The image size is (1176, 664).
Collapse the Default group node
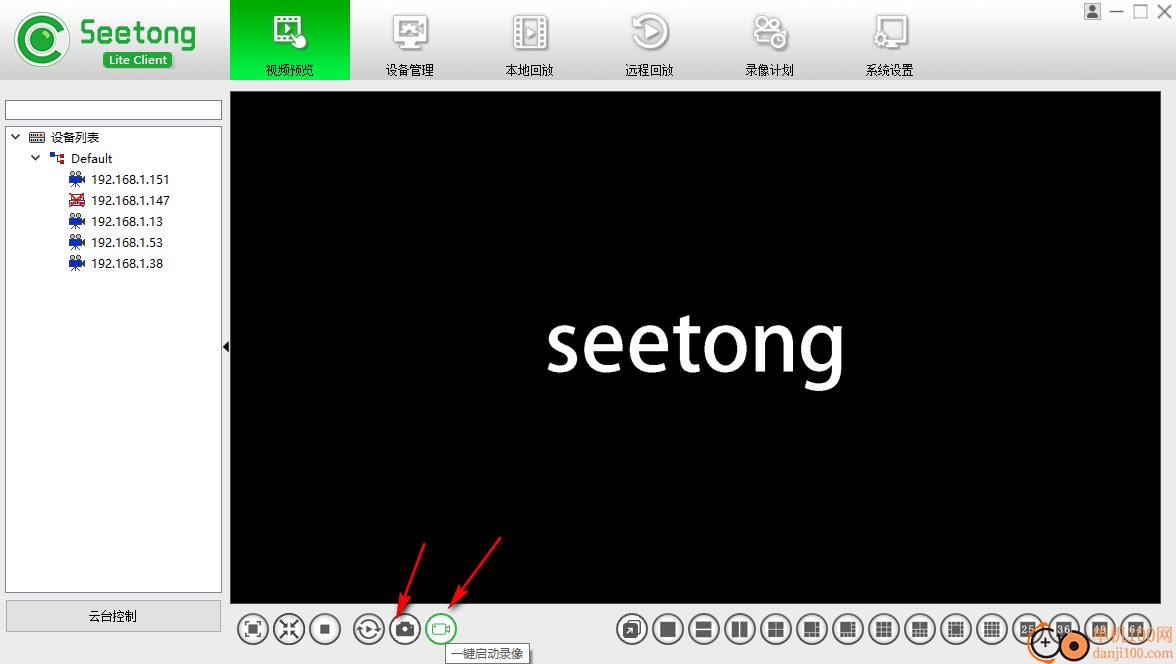pos(35,158)
